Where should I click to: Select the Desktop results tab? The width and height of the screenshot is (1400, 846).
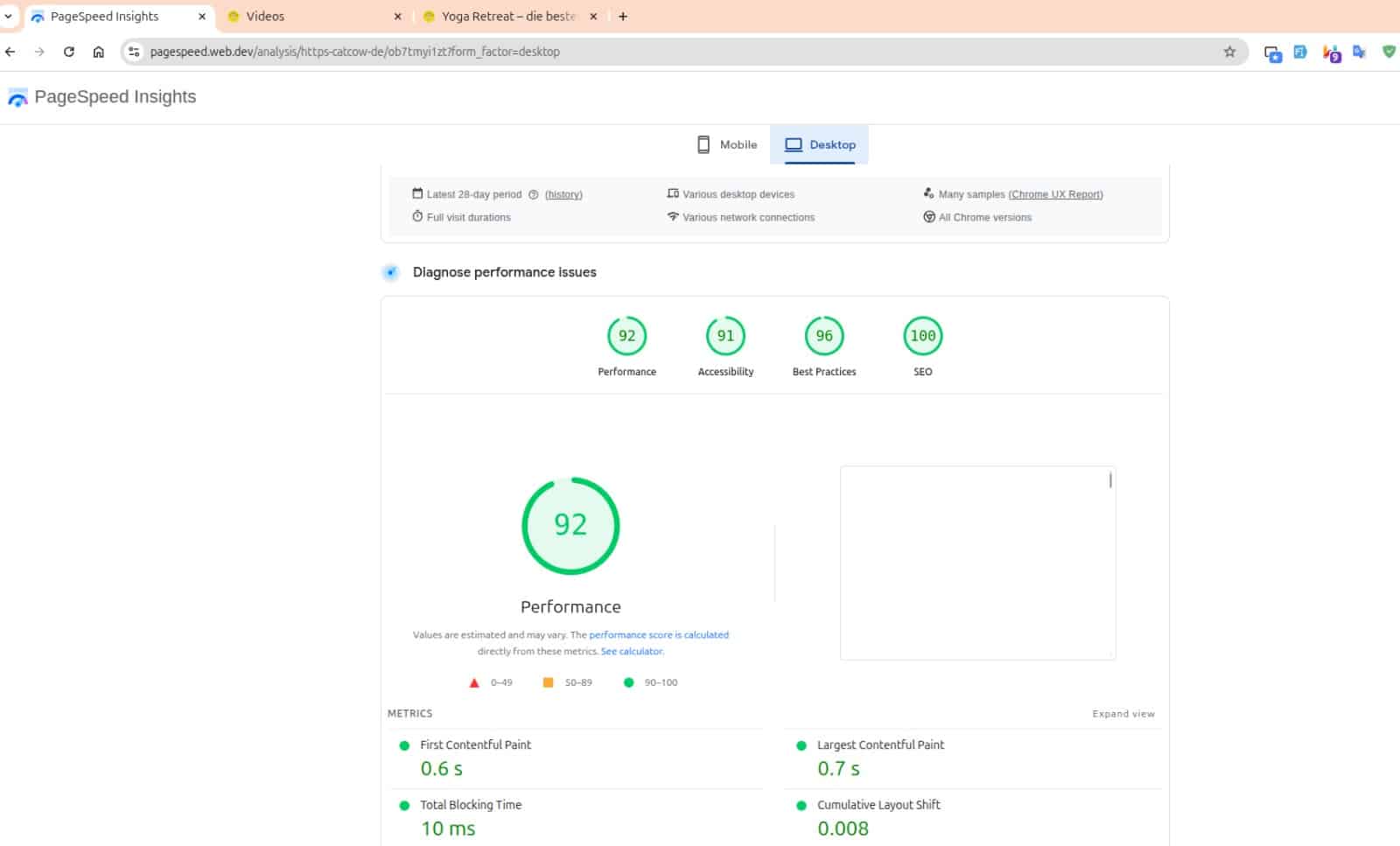point(820,144)
